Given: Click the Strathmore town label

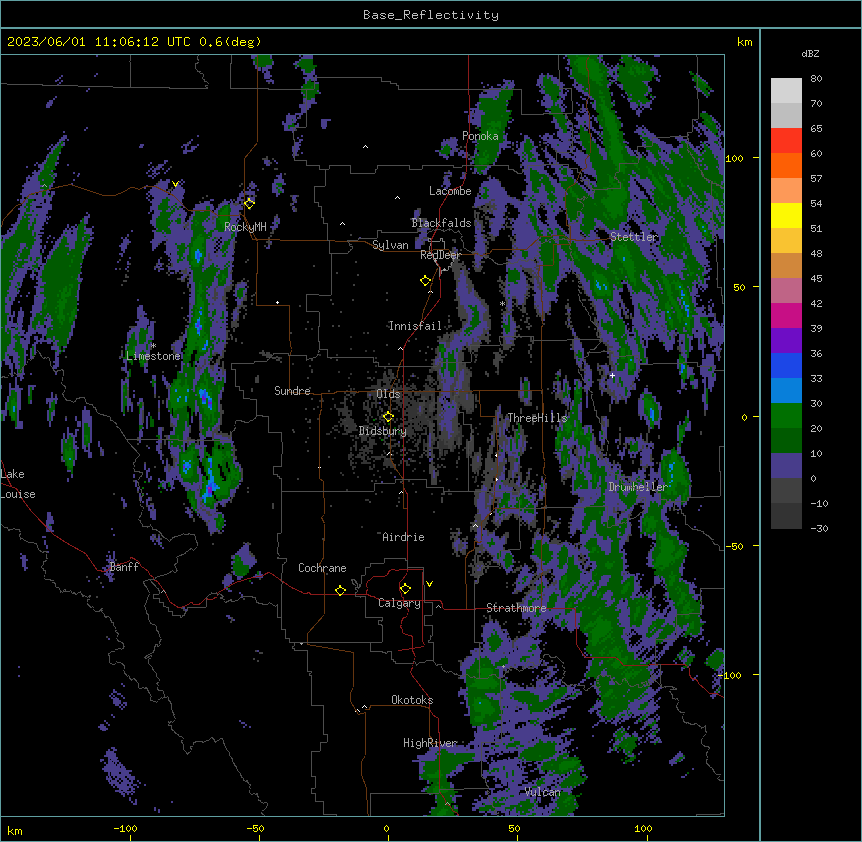Looking at the screenshot, I should (516, 608).
